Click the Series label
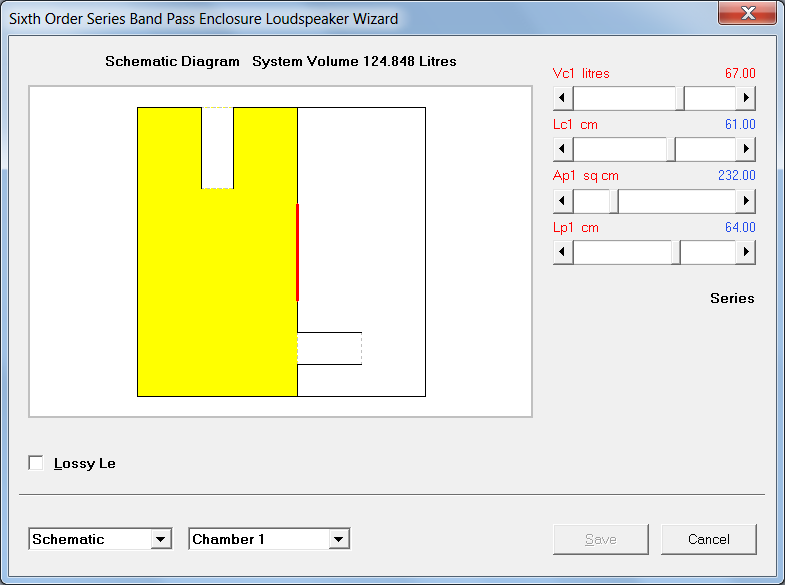 [732, 298]
